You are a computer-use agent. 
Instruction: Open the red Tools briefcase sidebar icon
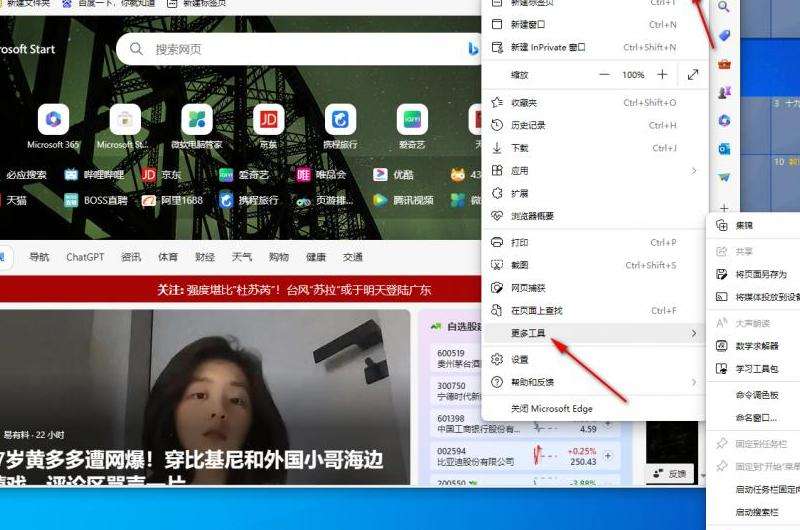click(x=724, y=64)
